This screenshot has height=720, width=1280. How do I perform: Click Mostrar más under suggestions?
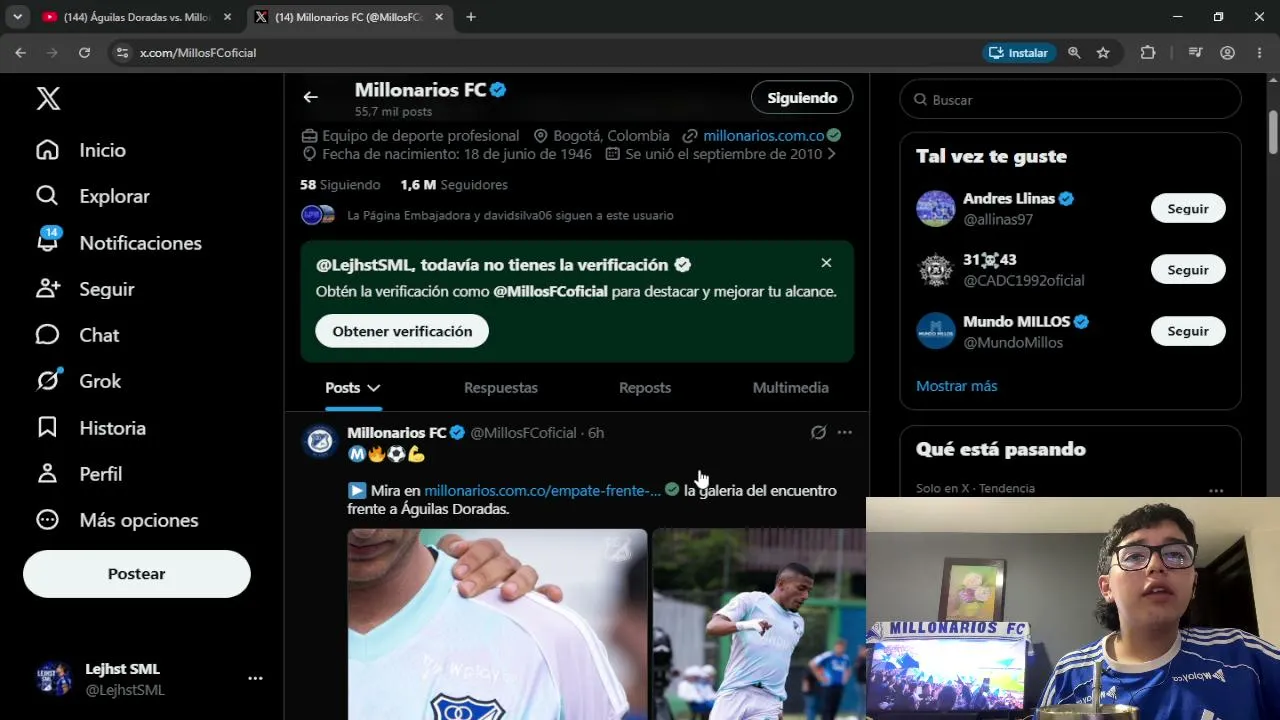point(956,386)
